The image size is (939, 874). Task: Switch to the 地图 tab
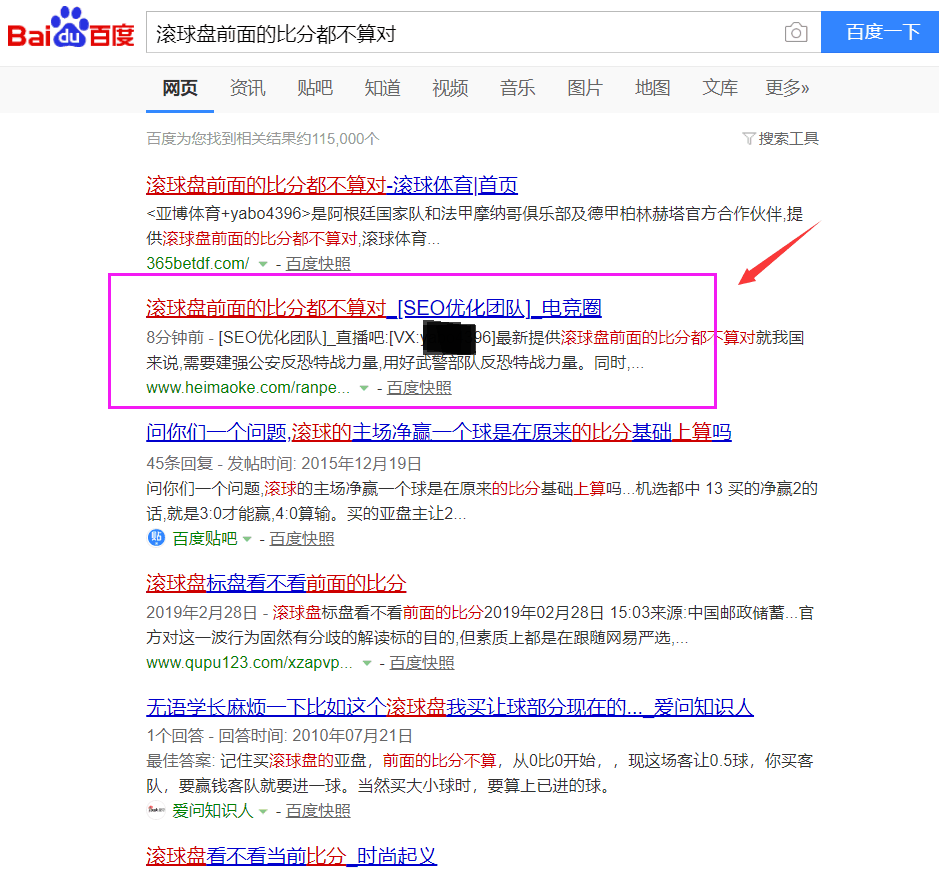click(653, 88)
